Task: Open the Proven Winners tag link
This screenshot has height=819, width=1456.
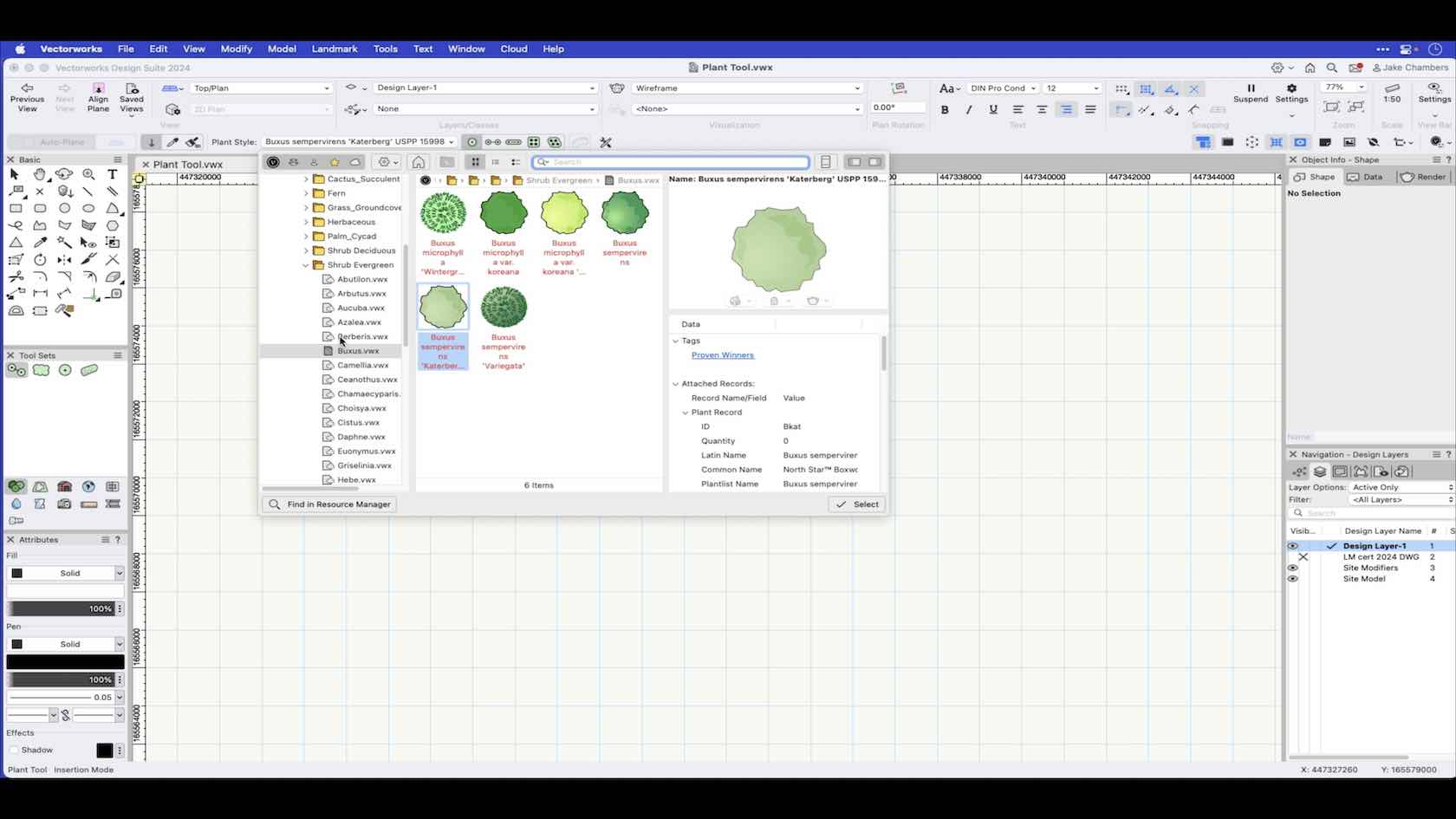Action: point(722,355)
